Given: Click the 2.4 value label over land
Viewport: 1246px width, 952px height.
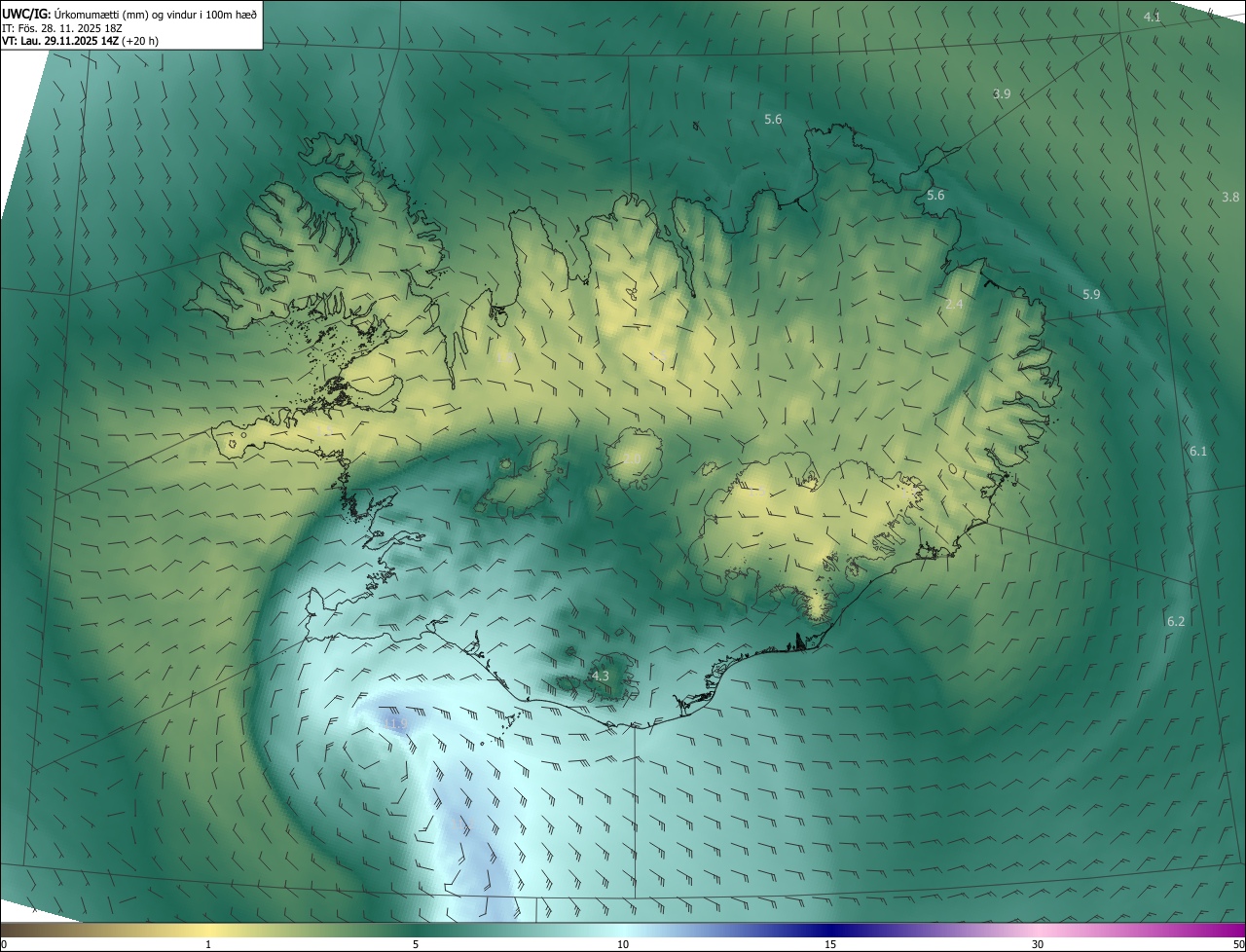Looking at the screenshot, I should click(954, 304).
